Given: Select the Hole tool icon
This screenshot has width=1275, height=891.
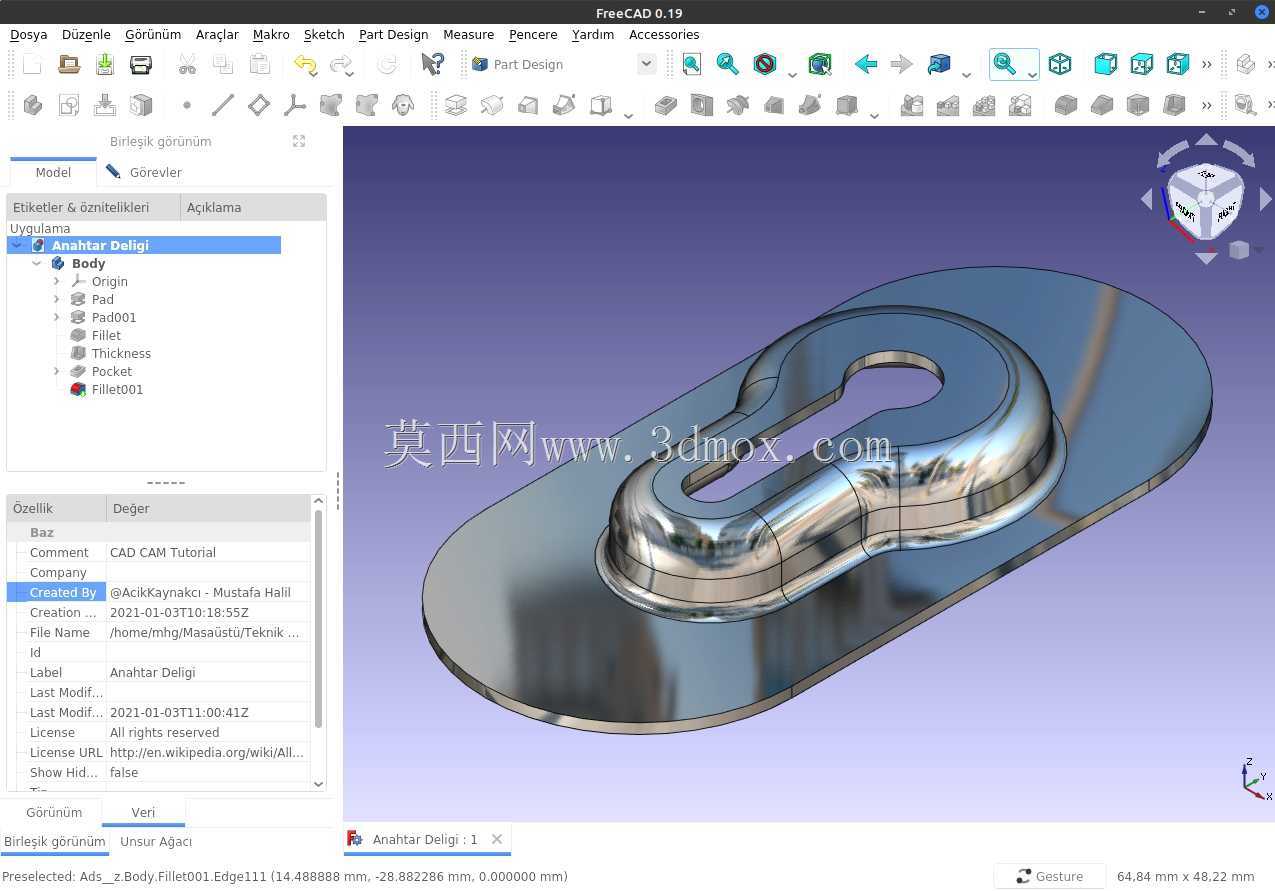Looking at the screenshot, I should (x=702, y=105).
